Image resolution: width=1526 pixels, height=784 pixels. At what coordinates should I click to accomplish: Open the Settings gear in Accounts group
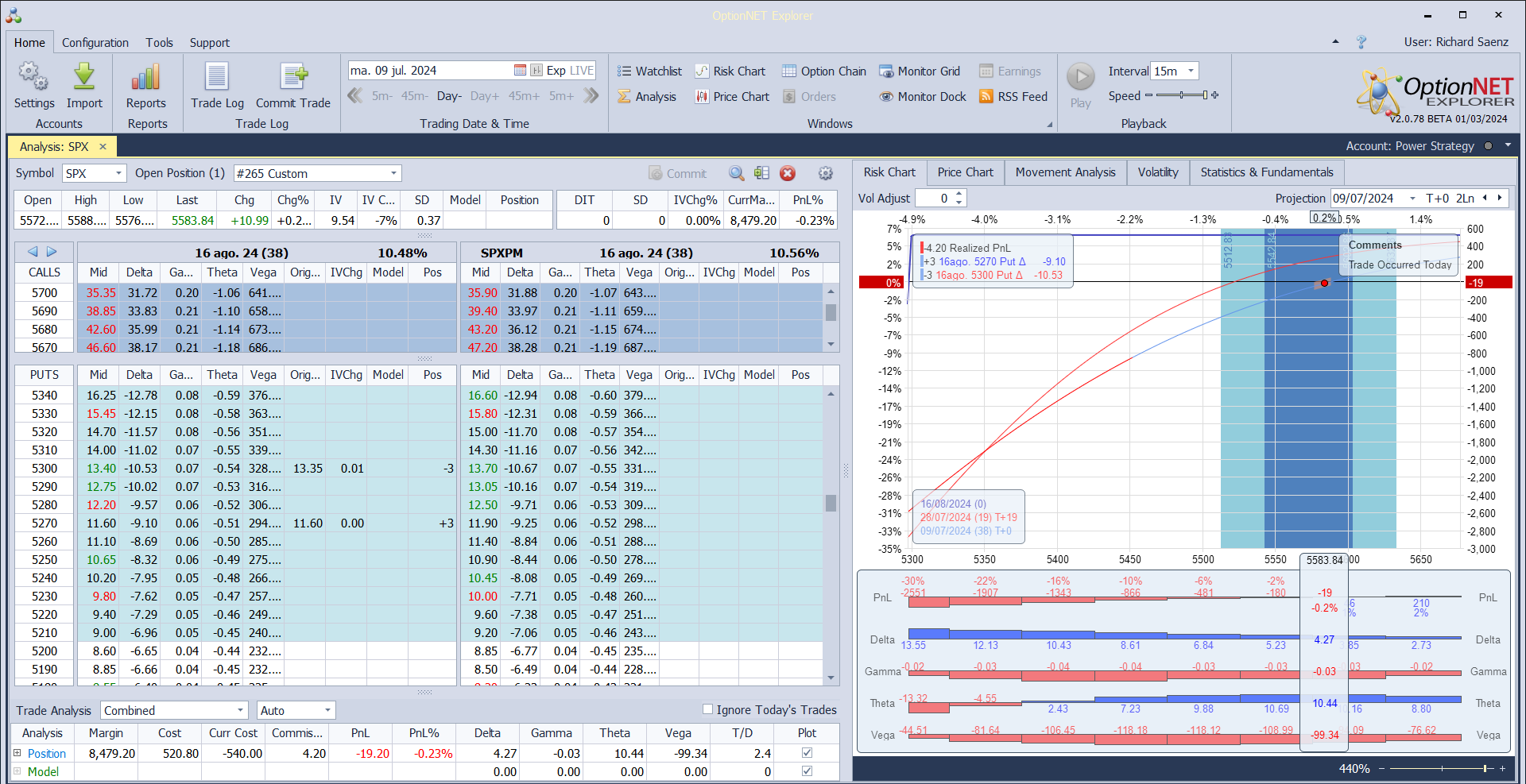coord(33,86)
